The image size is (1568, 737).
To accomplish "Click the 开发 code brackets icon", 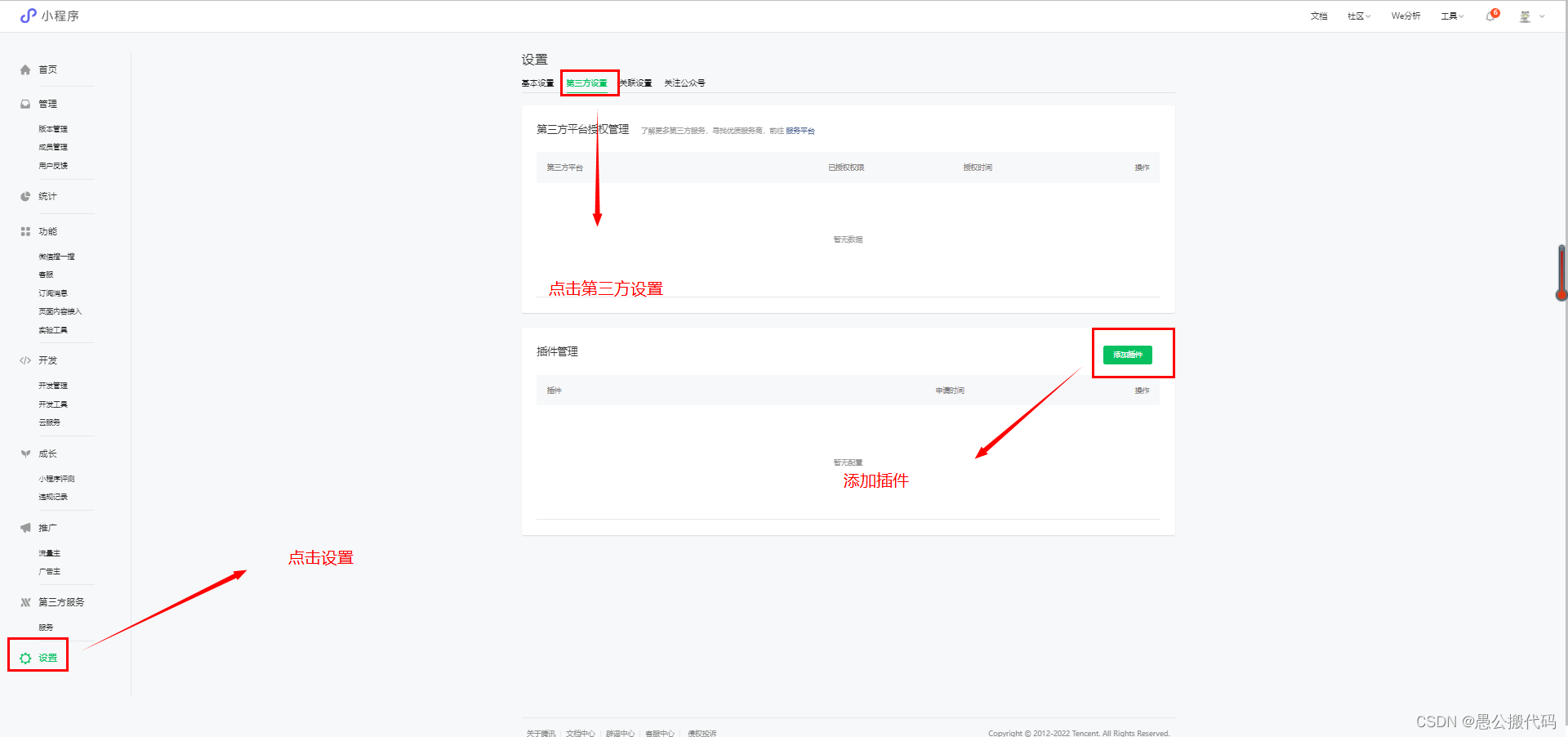I will (x=25, y=360).
